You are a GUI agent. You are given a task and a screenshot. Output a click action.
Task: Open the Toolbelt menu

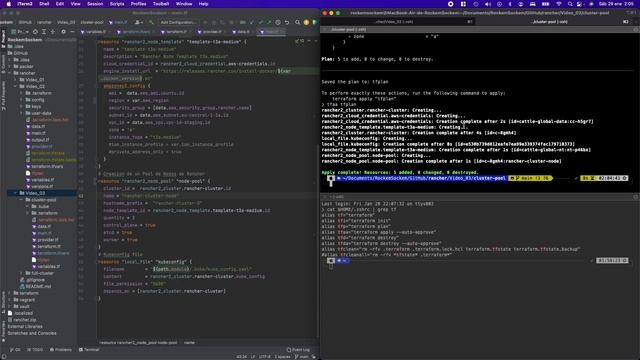[161, 4]
